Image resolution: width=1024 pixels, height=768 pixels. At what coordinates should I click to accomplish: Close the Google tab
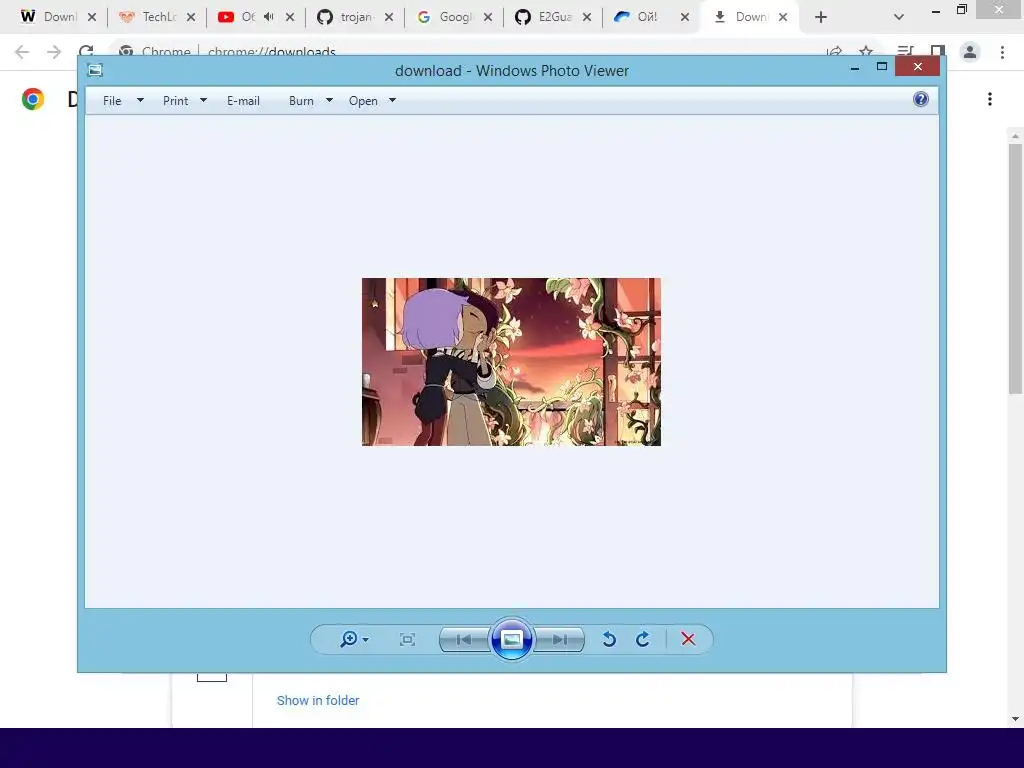[x=488, y=18]
